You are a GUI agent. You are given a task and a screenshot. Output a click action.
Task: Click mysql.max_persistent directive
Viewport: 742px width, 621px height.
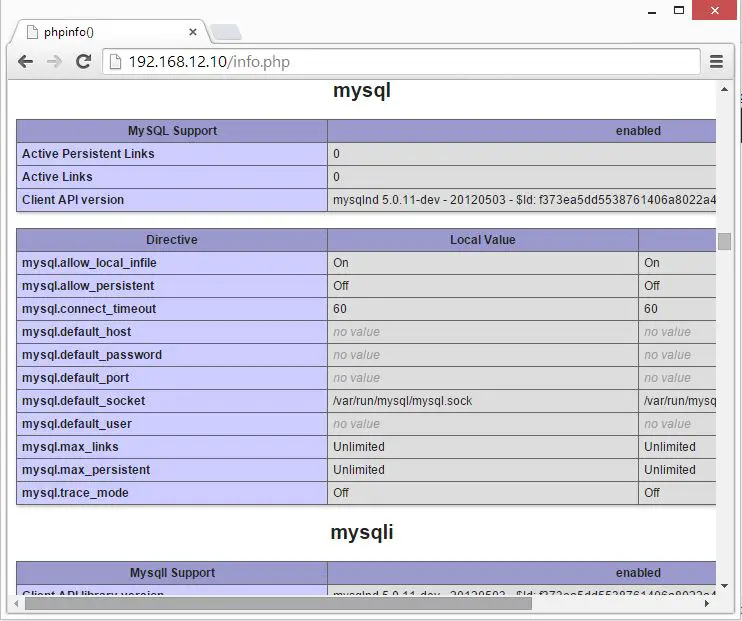click(x=86, y=470)
